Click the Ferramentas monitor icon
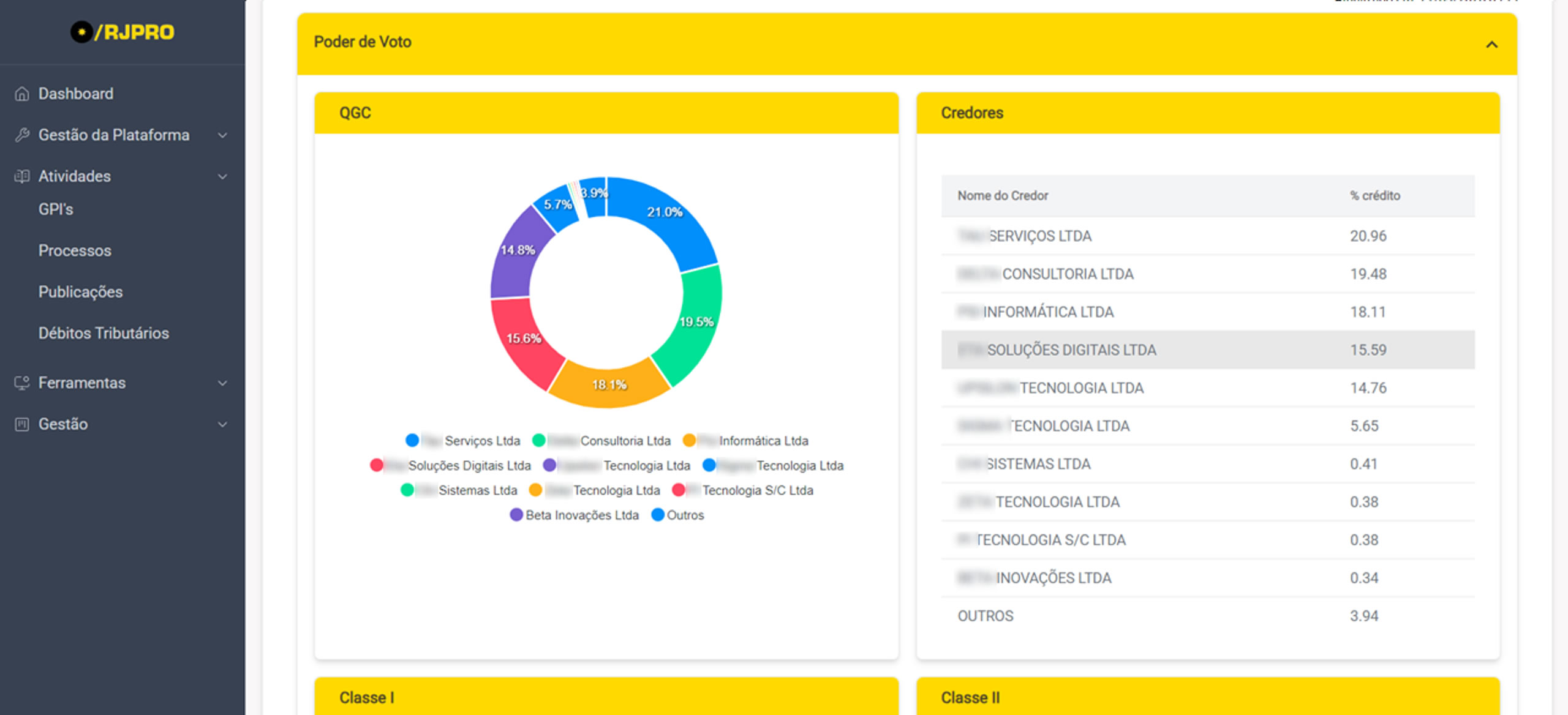Screen dimensions: 1568x715 click(x=22, y=383)
